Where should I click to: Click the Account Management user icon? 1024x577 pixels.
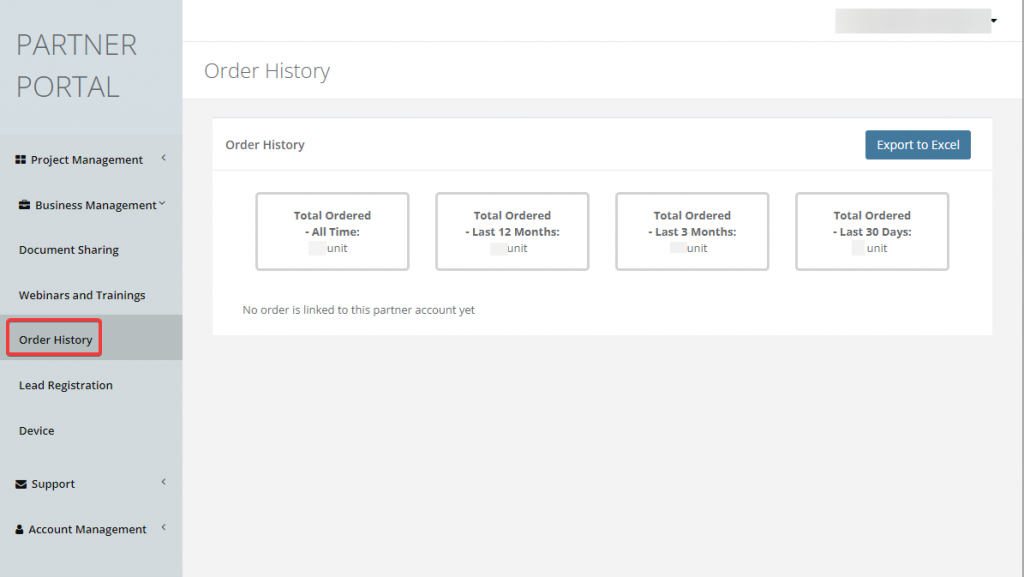(x=20, y=530)
